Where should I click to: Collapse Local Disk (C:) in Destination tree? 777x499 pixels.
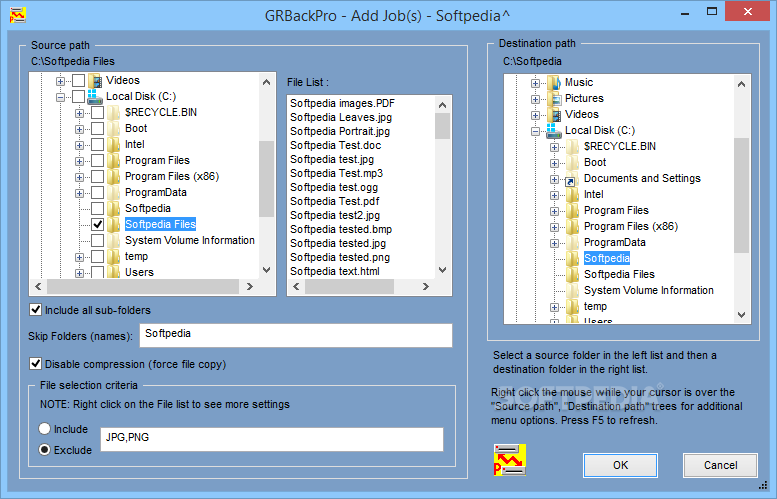(x=535, y=131)
